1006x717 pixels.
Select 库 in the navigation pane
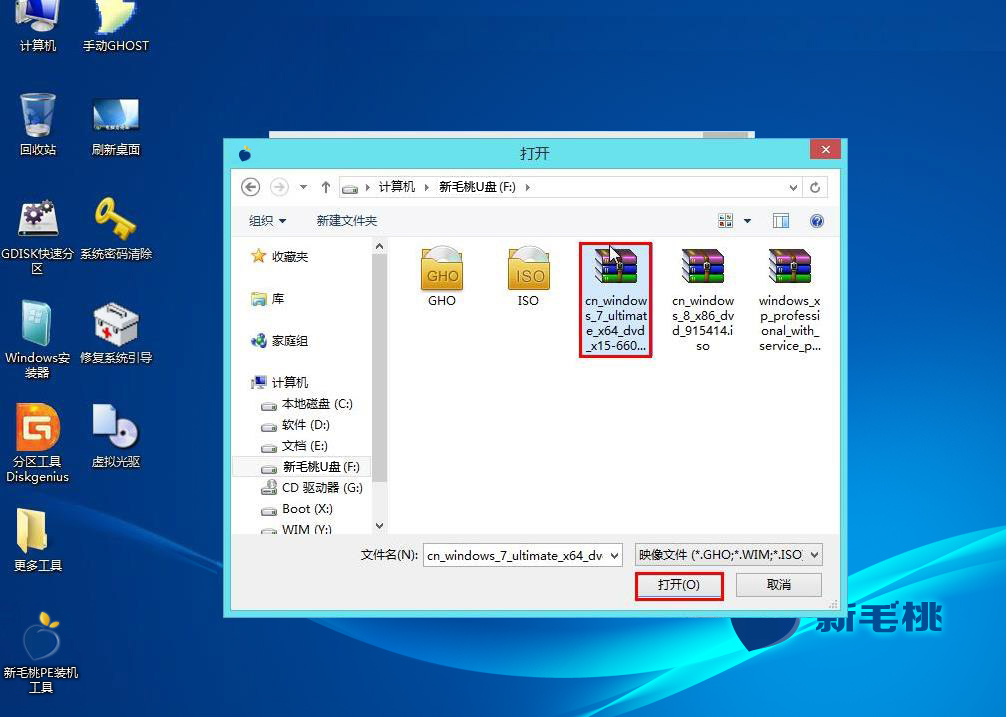268,299
